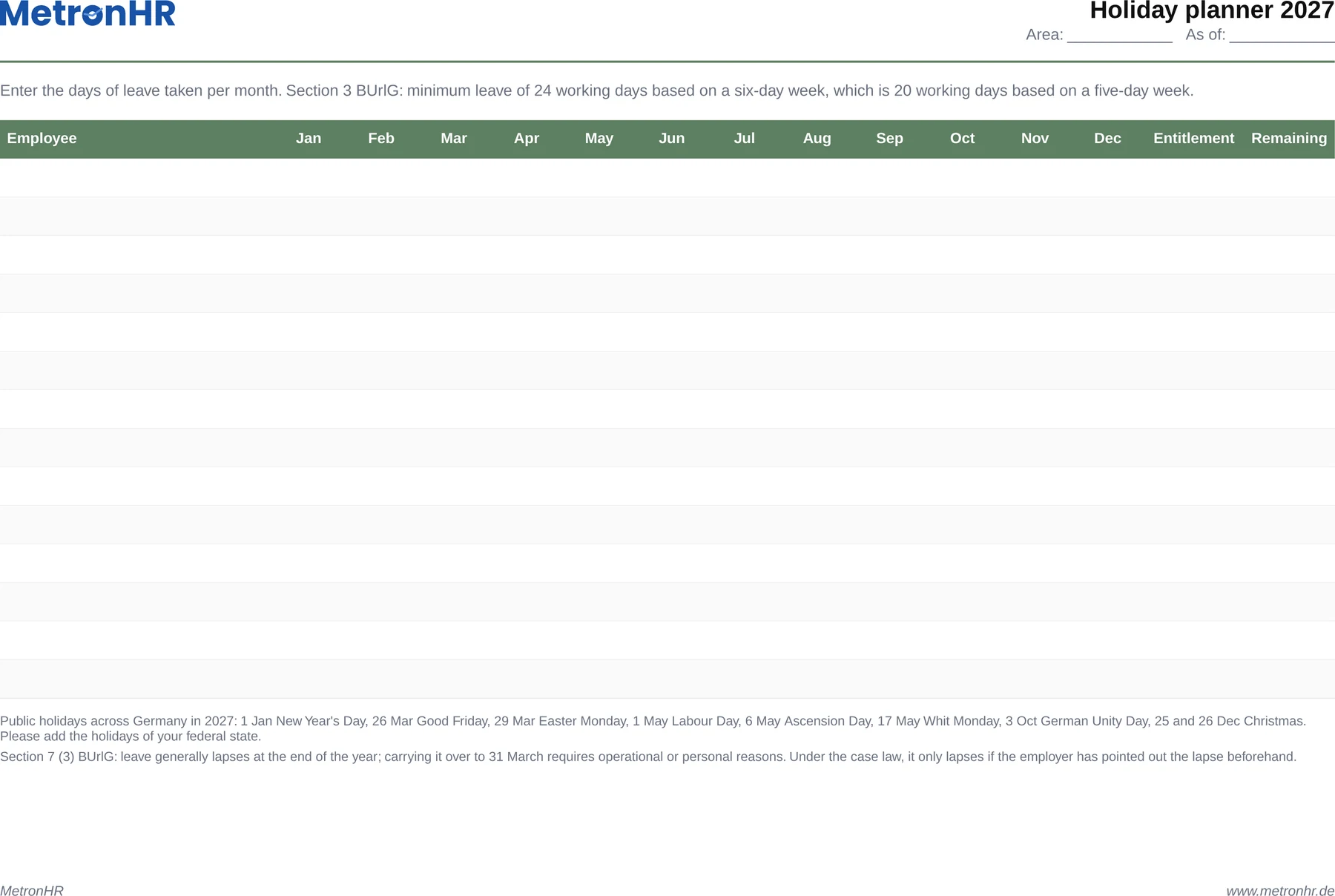Click the MetronHR footer text
Screen dimensions: 1335x896
[x=32, y=891]
